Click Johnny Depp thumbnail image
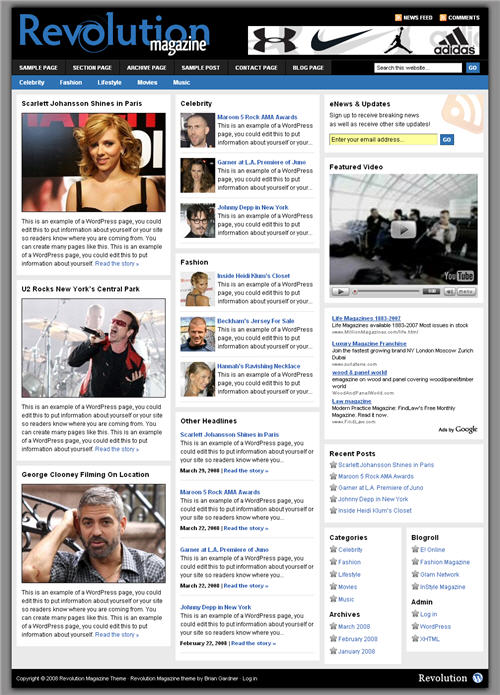 [x=198, y=220]
